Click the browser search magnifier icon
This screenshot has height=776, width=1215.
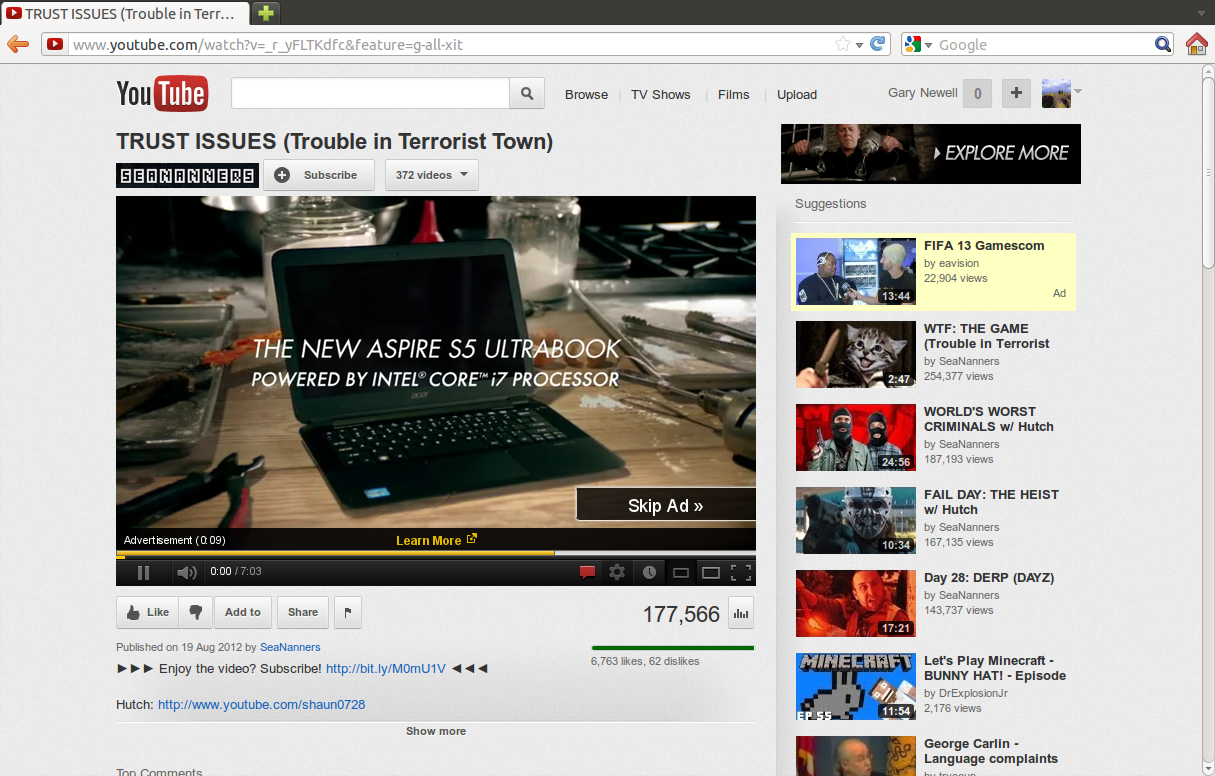coord(1163,44)
